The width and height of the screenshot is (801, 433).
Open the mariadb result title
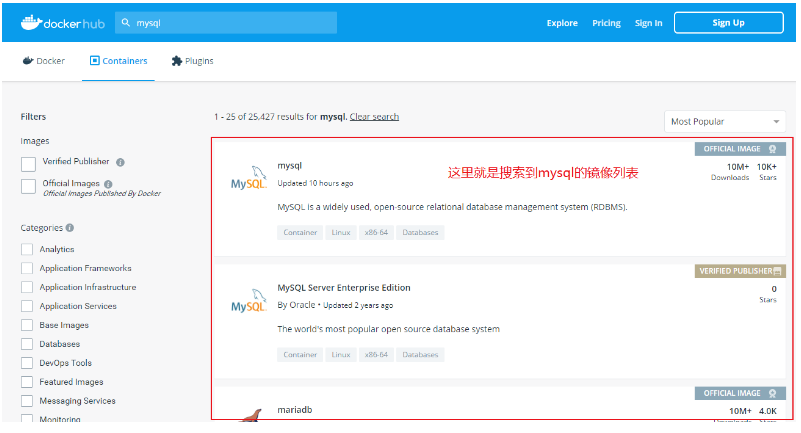[x=295, y=410]
